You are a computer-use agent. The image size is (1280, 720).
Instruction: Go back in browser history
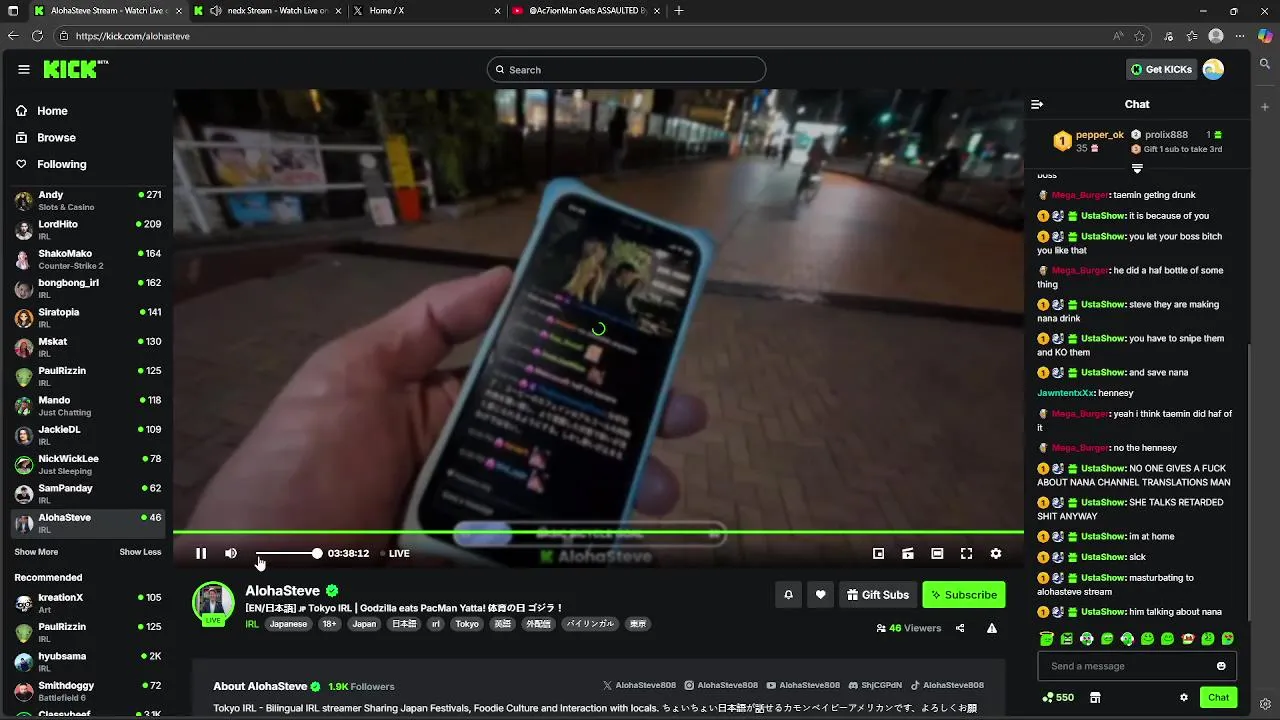tap(12, 36)
